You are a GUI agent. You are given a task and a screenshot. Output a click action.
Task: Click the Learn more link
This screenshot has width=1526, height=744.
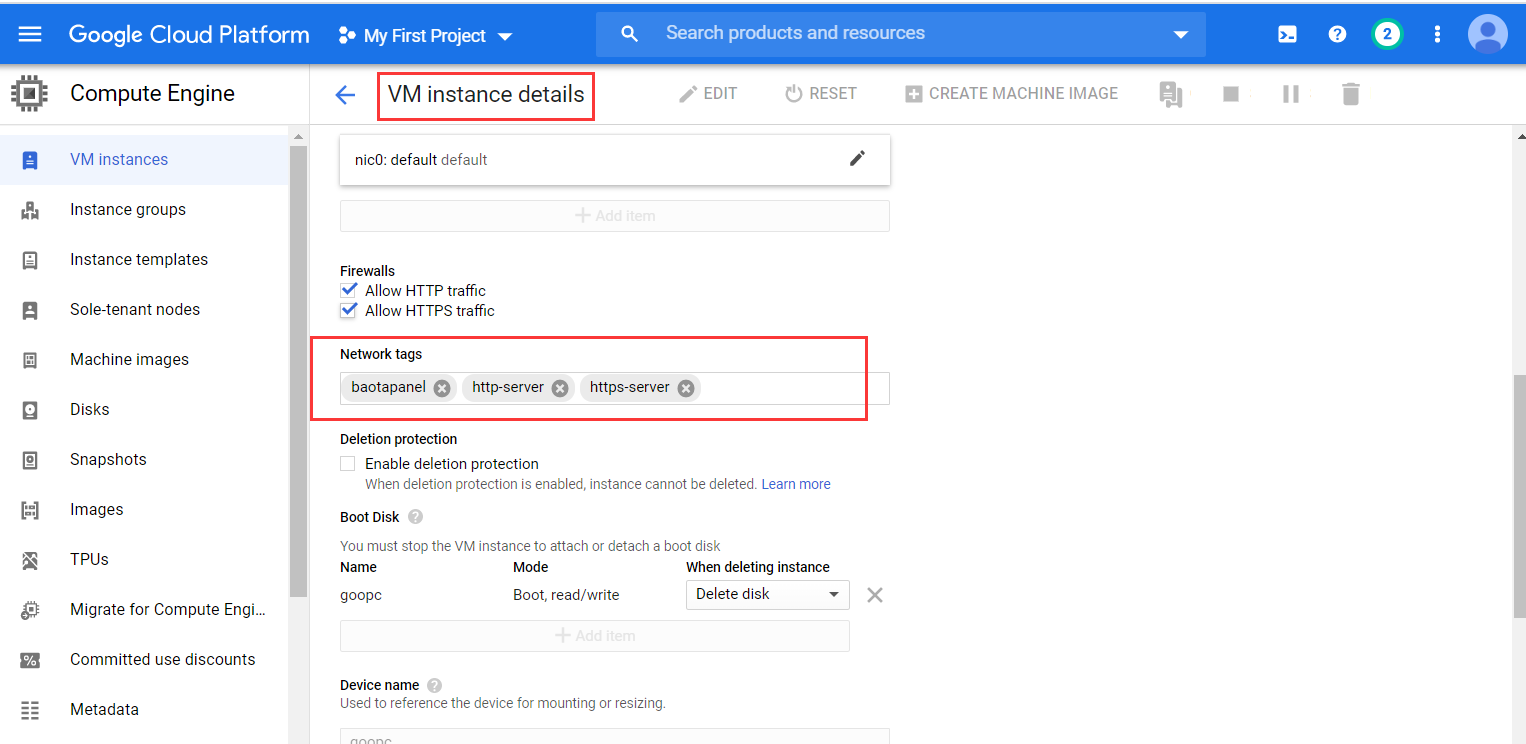click(796, 484)
